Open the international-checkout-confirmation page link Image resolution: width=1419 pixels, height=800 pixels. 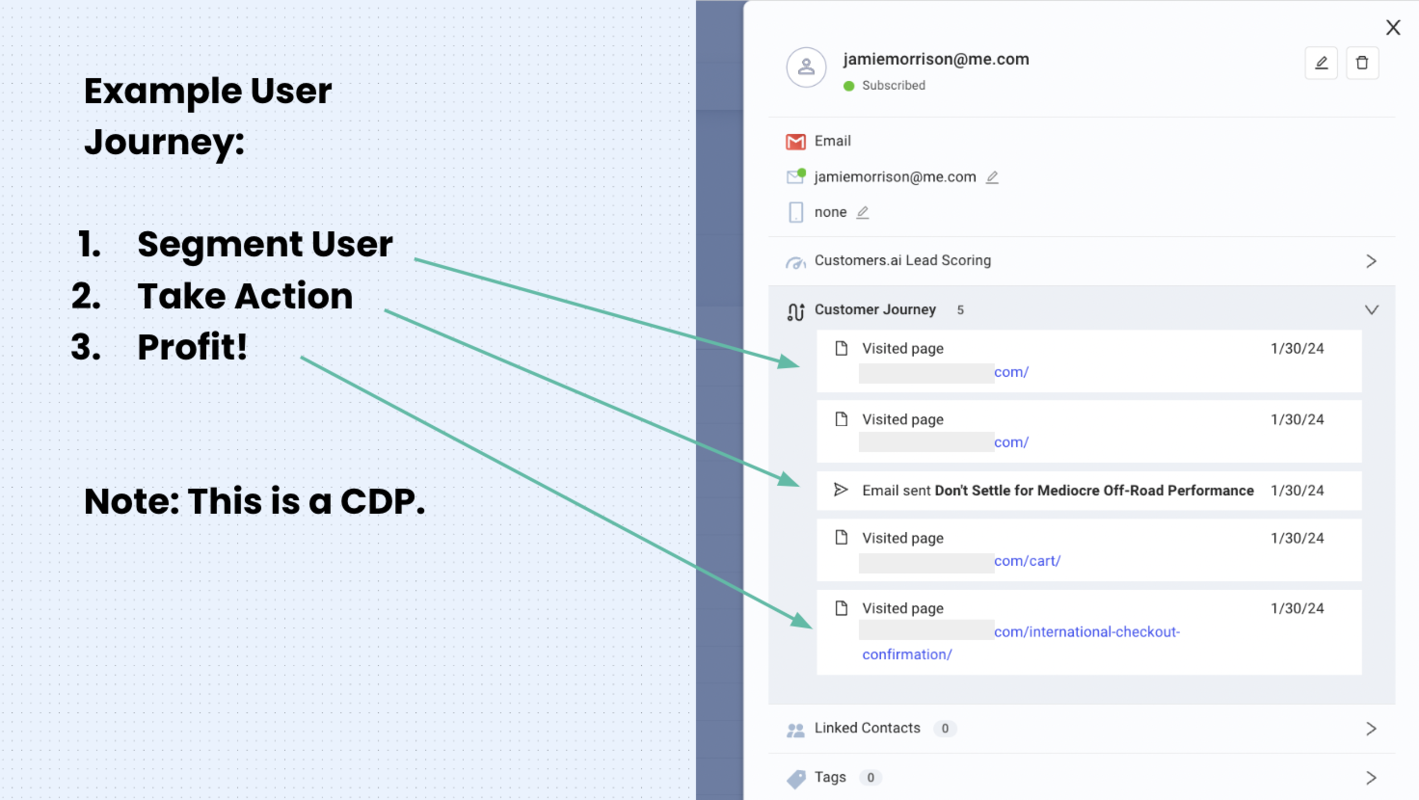[x=1087, y=631]
